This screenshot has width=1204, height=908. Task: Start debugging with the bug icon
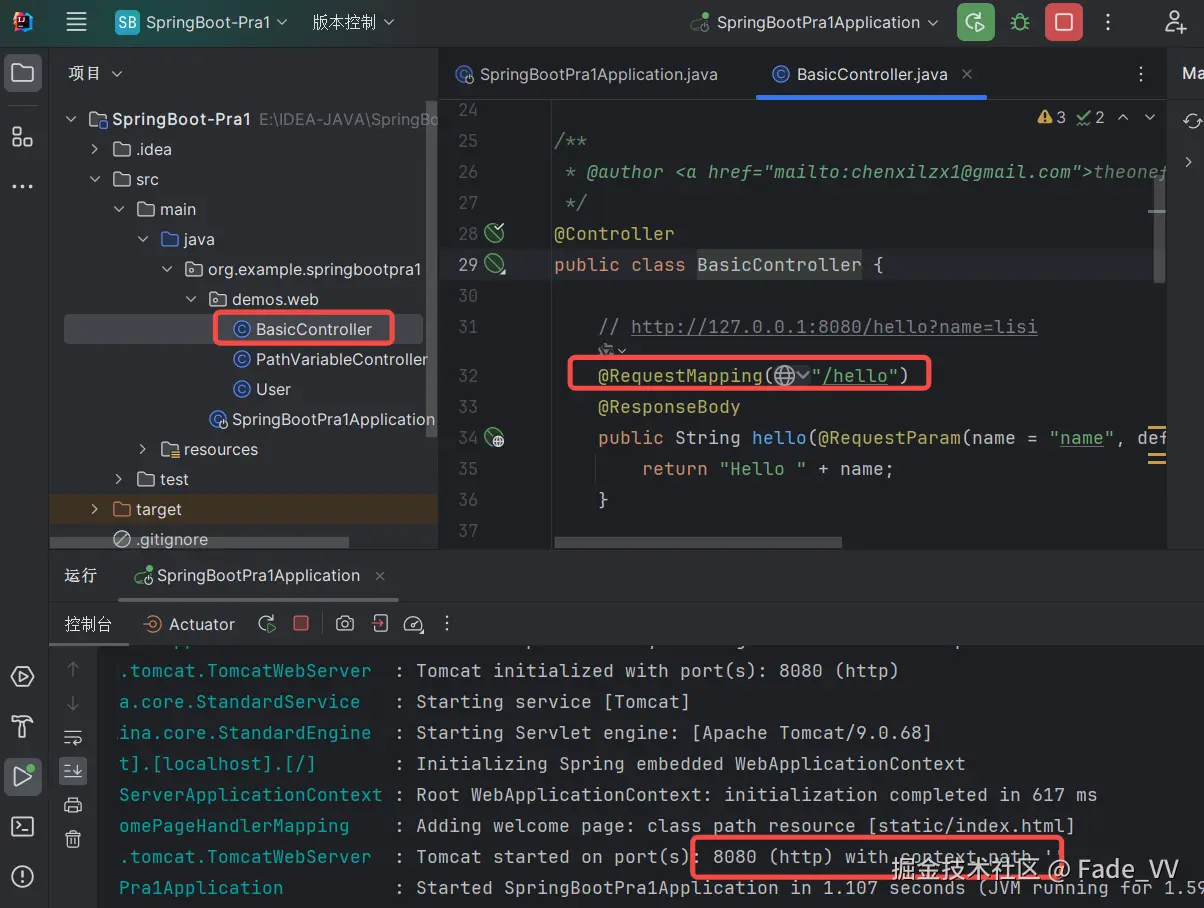point(1020,22)
